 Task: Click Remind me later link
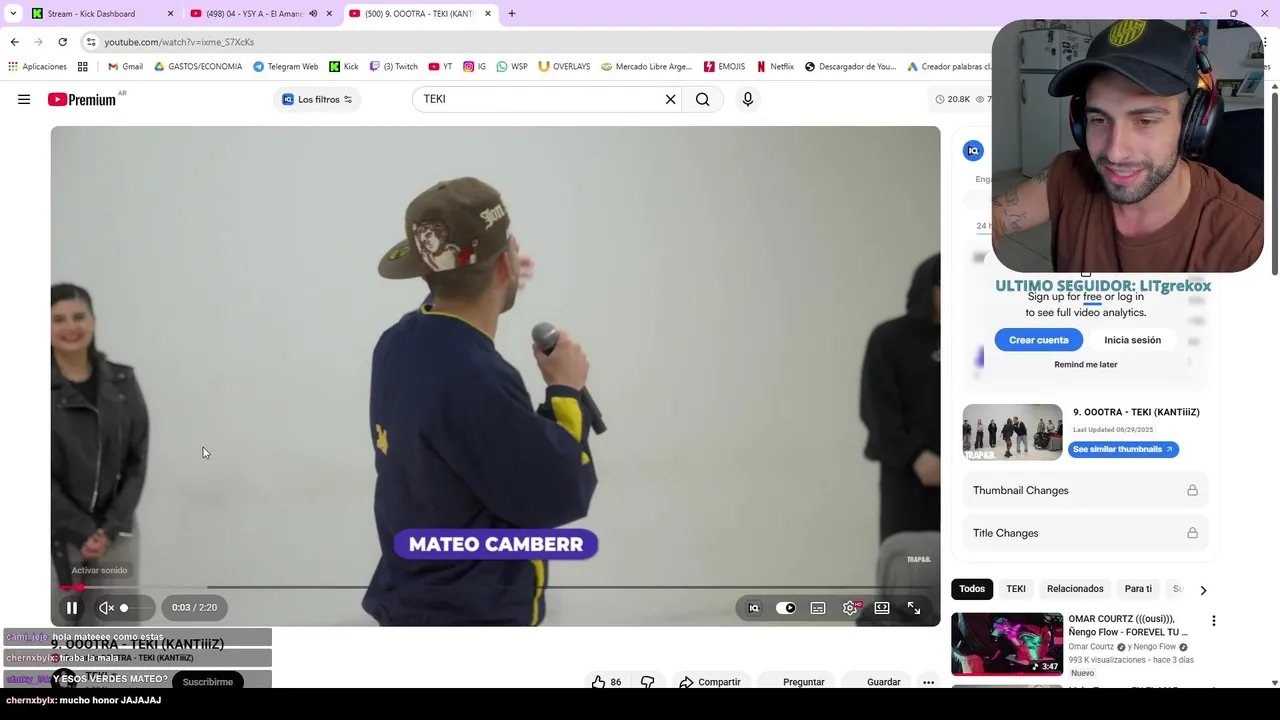click(1085, 365)
